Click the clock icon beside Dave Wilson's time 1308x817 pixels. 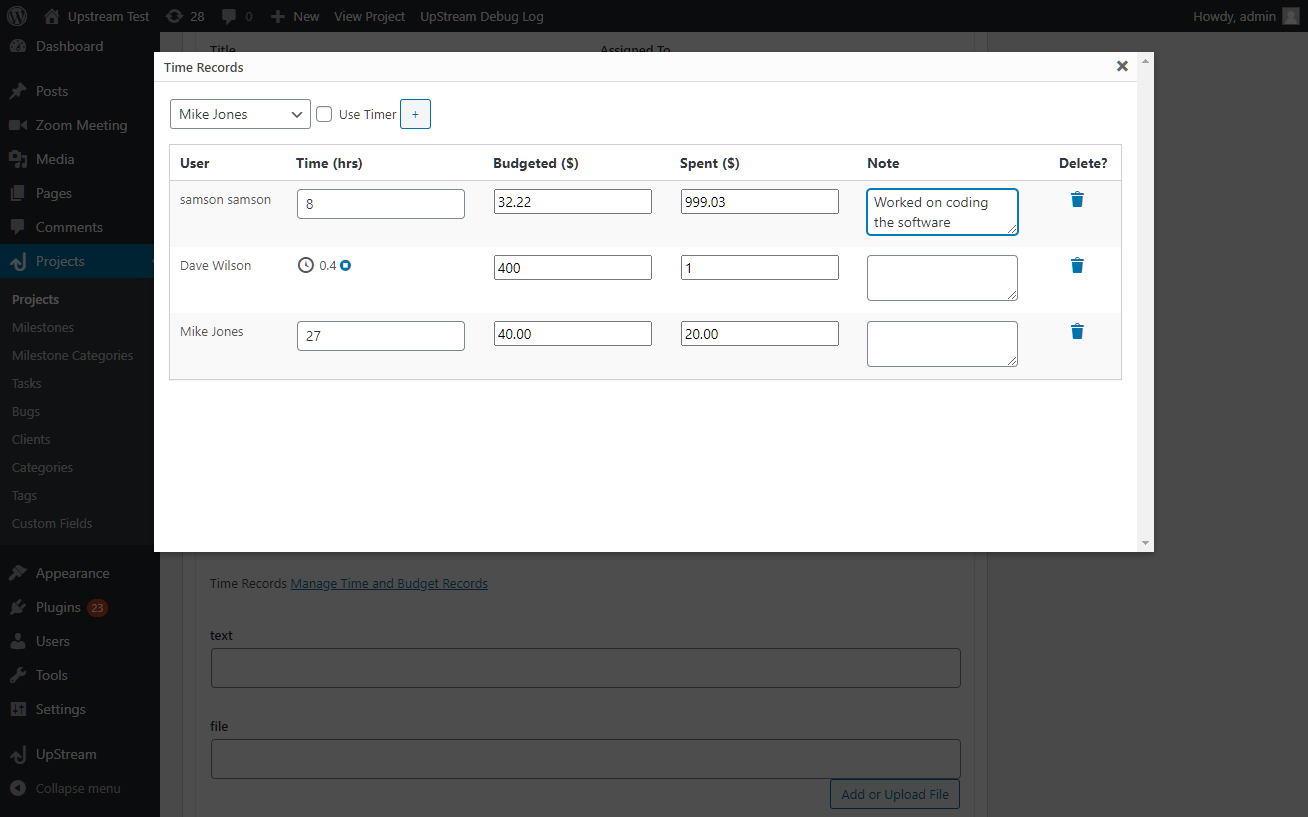[x=306, y=265]
